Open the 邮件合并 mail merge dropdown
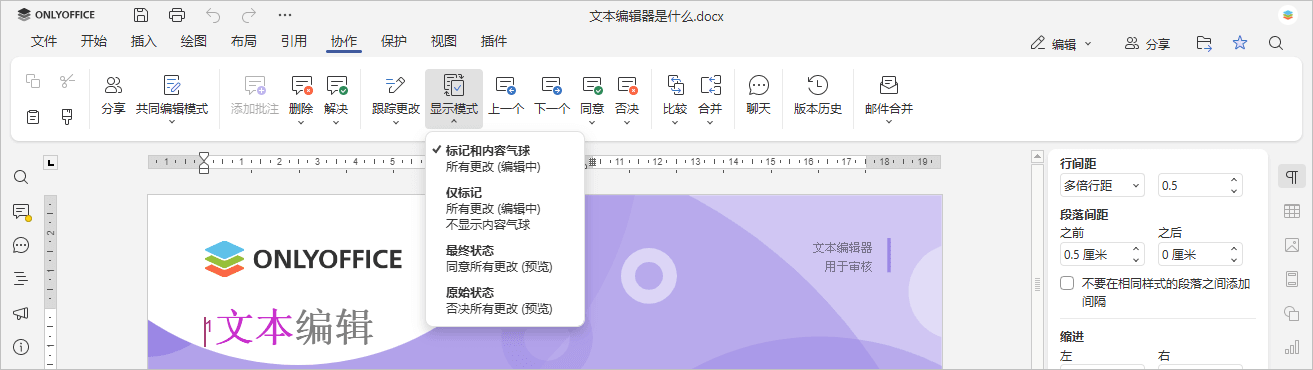Image resolution: width=1313 pixels, height=370 pixels. coord(889,122)
